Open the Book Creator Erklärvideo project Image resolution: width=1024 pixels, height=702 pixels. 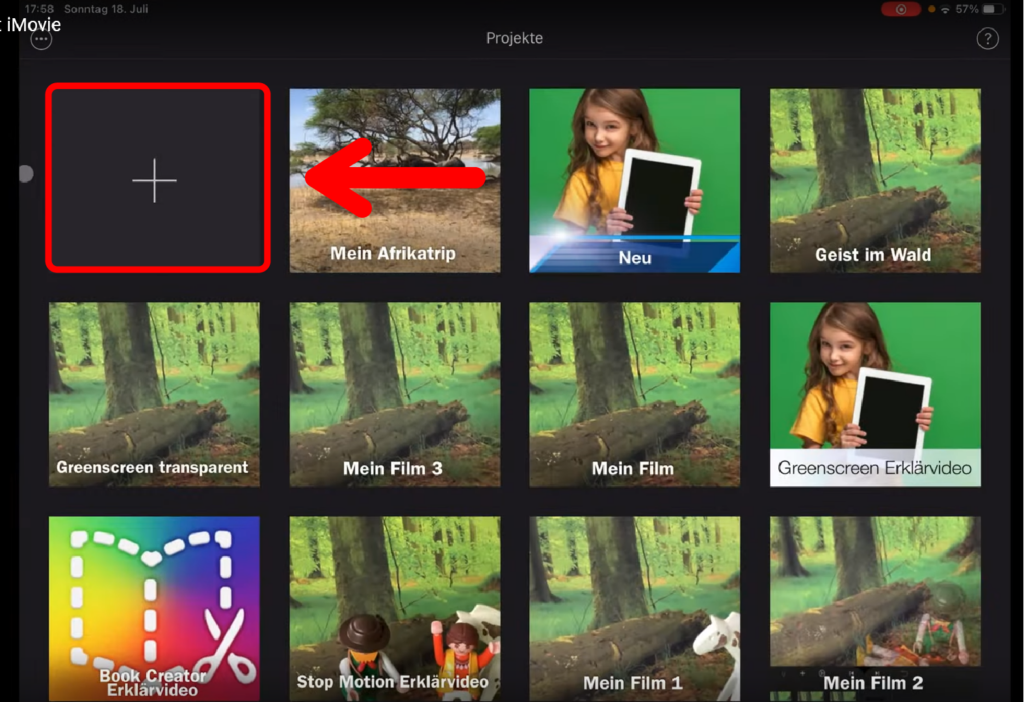click(154, 608)
